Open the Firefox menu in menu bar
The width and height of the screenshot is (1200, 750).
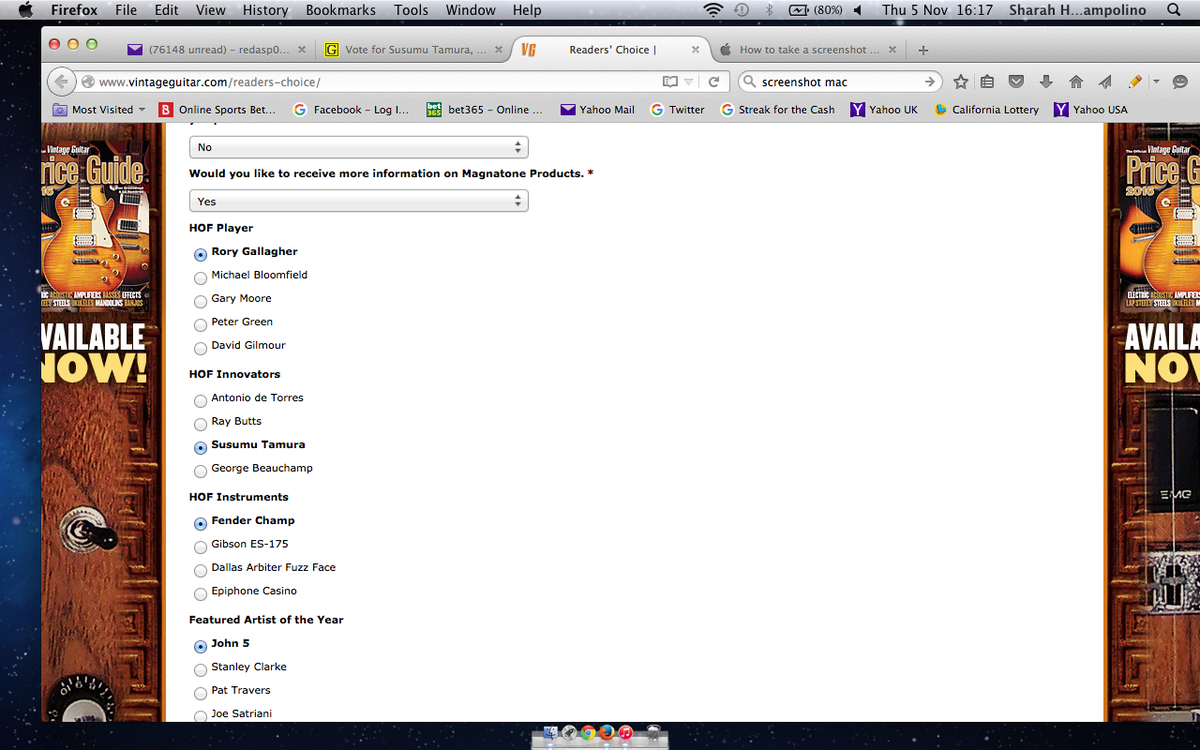pyautogui.click(x=73, y=10)
